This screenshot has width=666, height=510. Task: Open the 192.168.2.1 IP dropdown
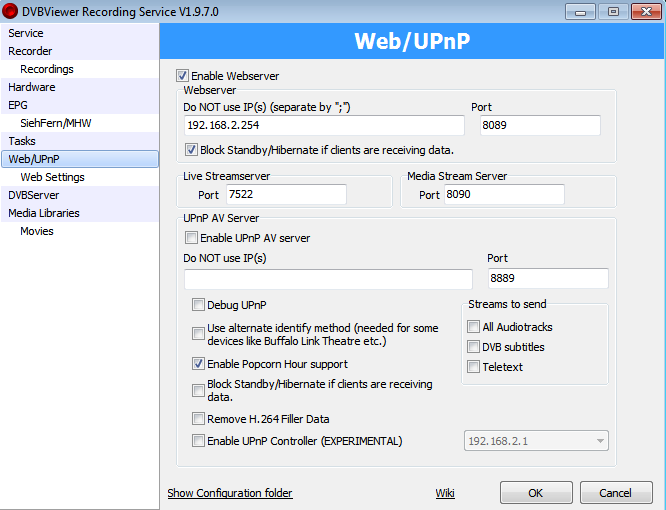(x=536, y=441)
